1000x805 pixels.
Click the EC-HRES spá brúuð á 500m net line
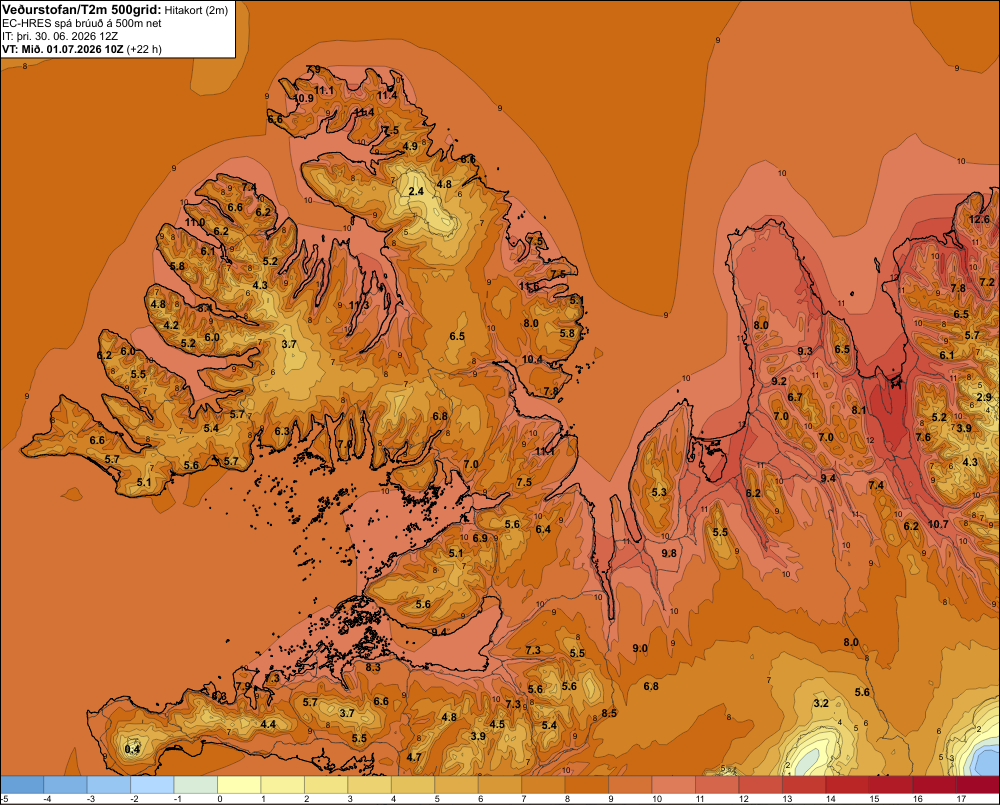click(82, 24)
